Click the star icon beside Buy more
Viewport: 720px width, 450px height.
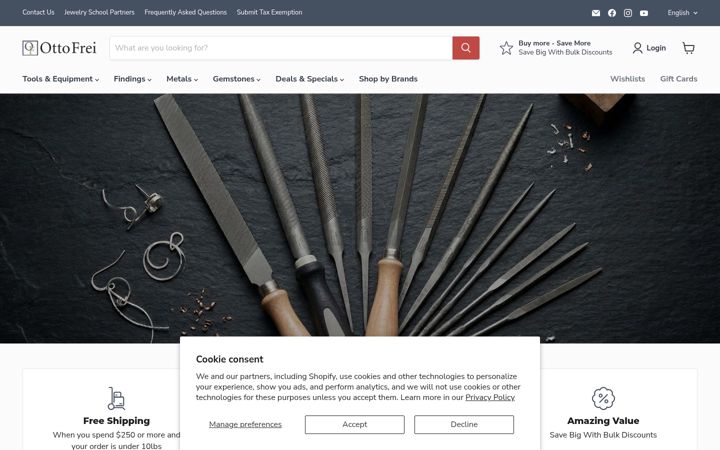506,48
